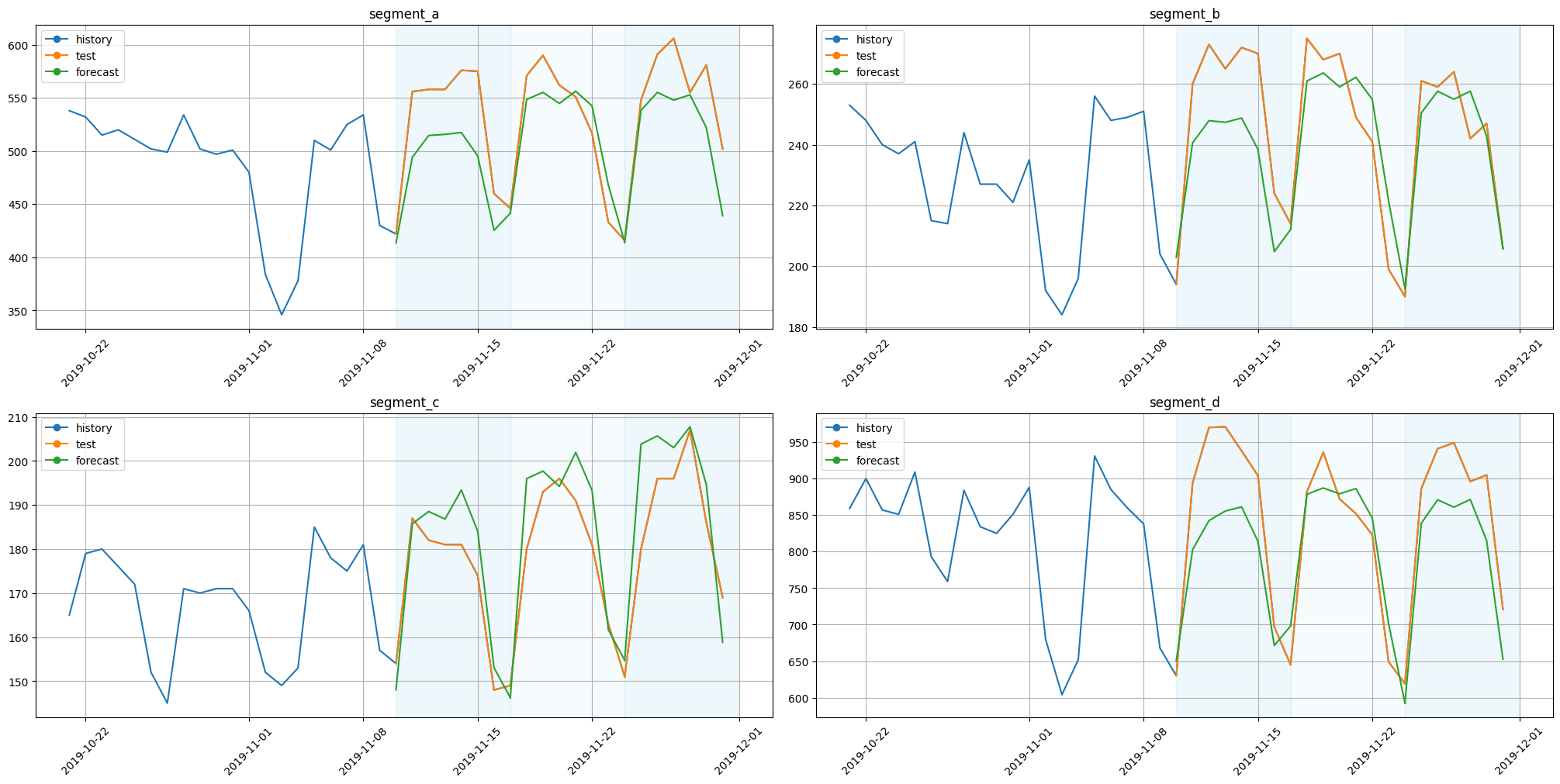Click the segment_b chart title
Image resolution: width=1560 pixels, height=784 pixels.
click(x=1185, y=14)
